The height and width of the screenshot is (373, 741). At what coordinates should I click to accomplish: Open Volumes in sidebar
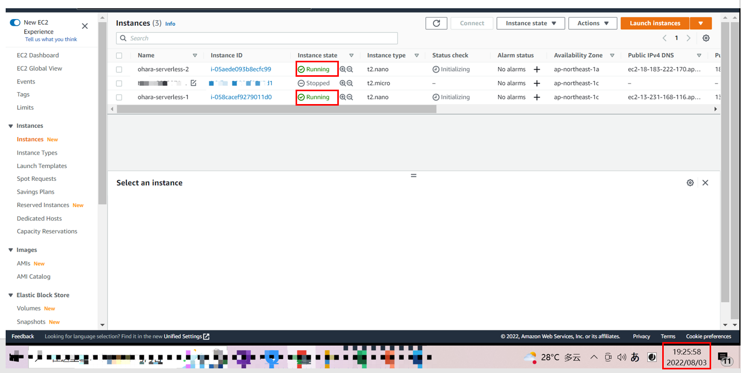(x=28, y=308)
